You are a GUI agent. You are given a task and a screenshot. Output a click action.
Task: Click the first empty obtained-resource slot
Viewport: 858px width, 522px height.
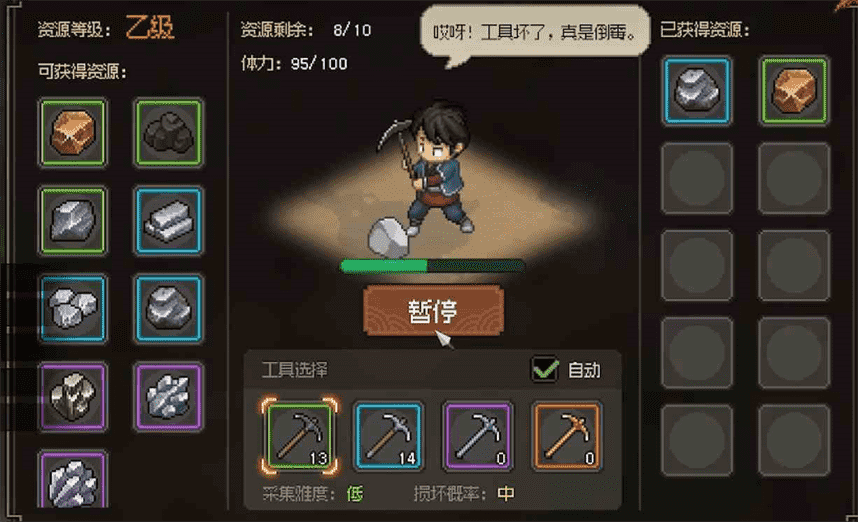click(697, 178)
